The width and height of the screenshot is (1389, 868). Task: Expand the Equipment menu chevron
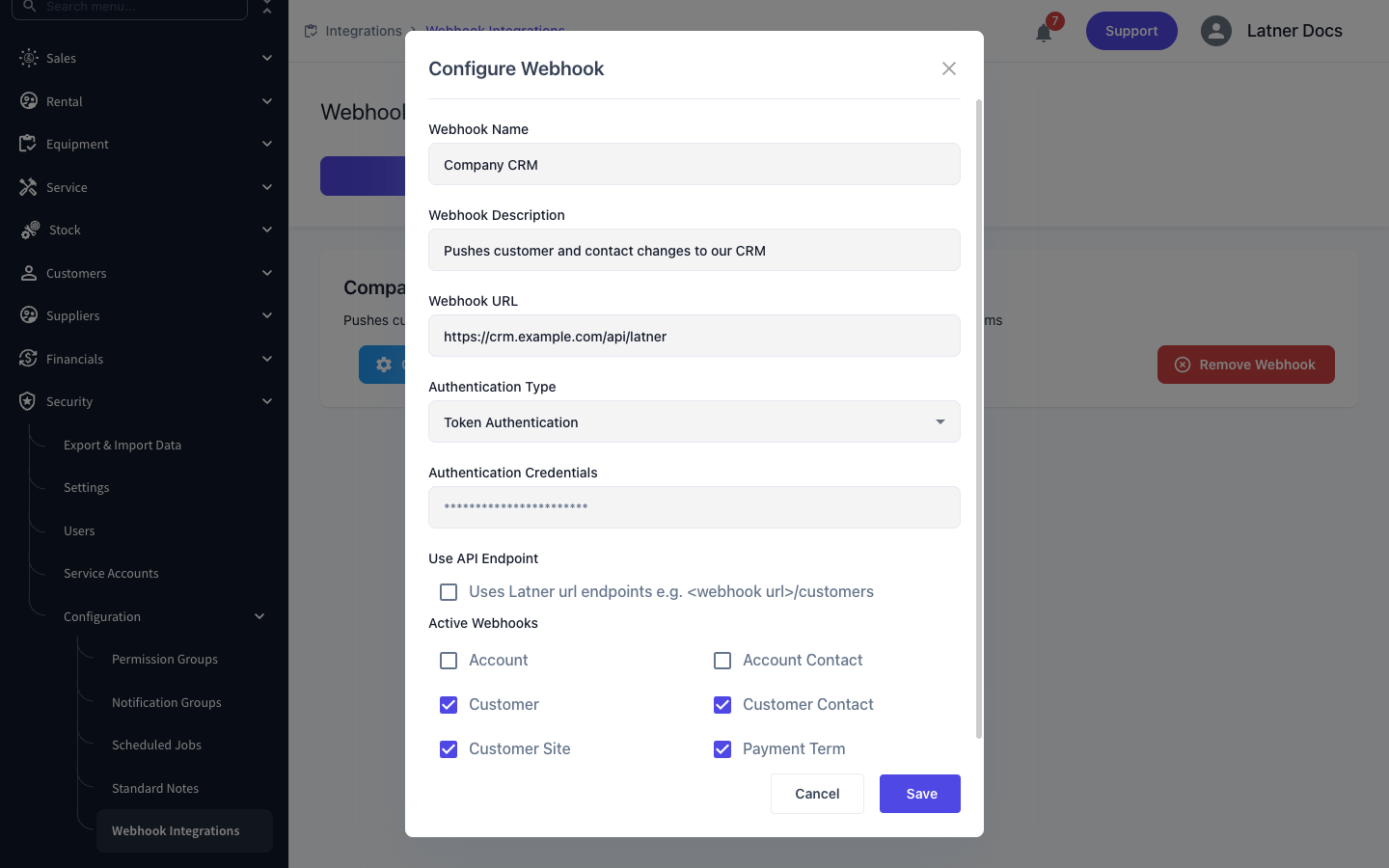tap(267, 144)
